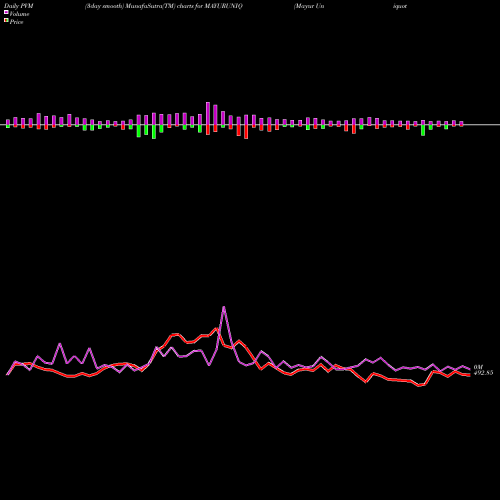The width and height of the screenshot is (500, 500).
Task: Select the 'Volume' legend label
Action: click(x=19, y=14)
